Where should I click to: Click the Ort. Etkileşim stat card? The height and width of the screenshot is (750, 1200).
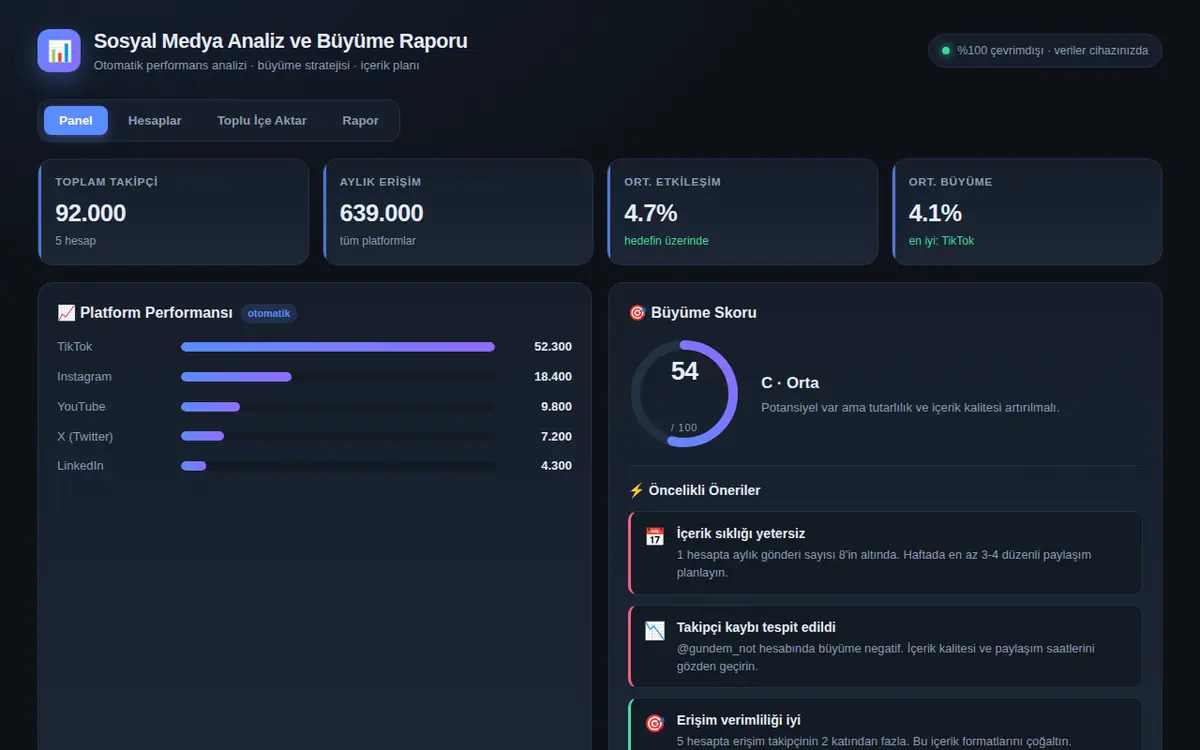(743, 212)
